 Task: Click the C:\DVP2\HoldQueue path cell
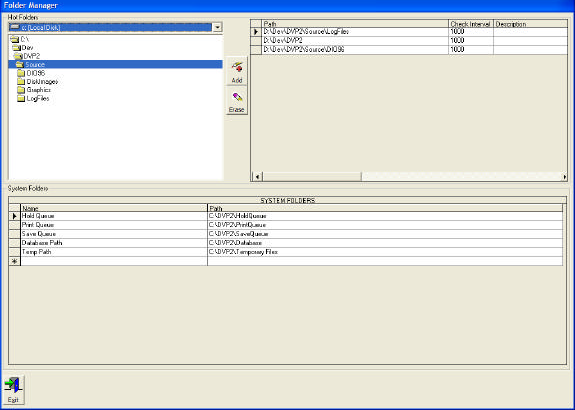pos(385,216)
